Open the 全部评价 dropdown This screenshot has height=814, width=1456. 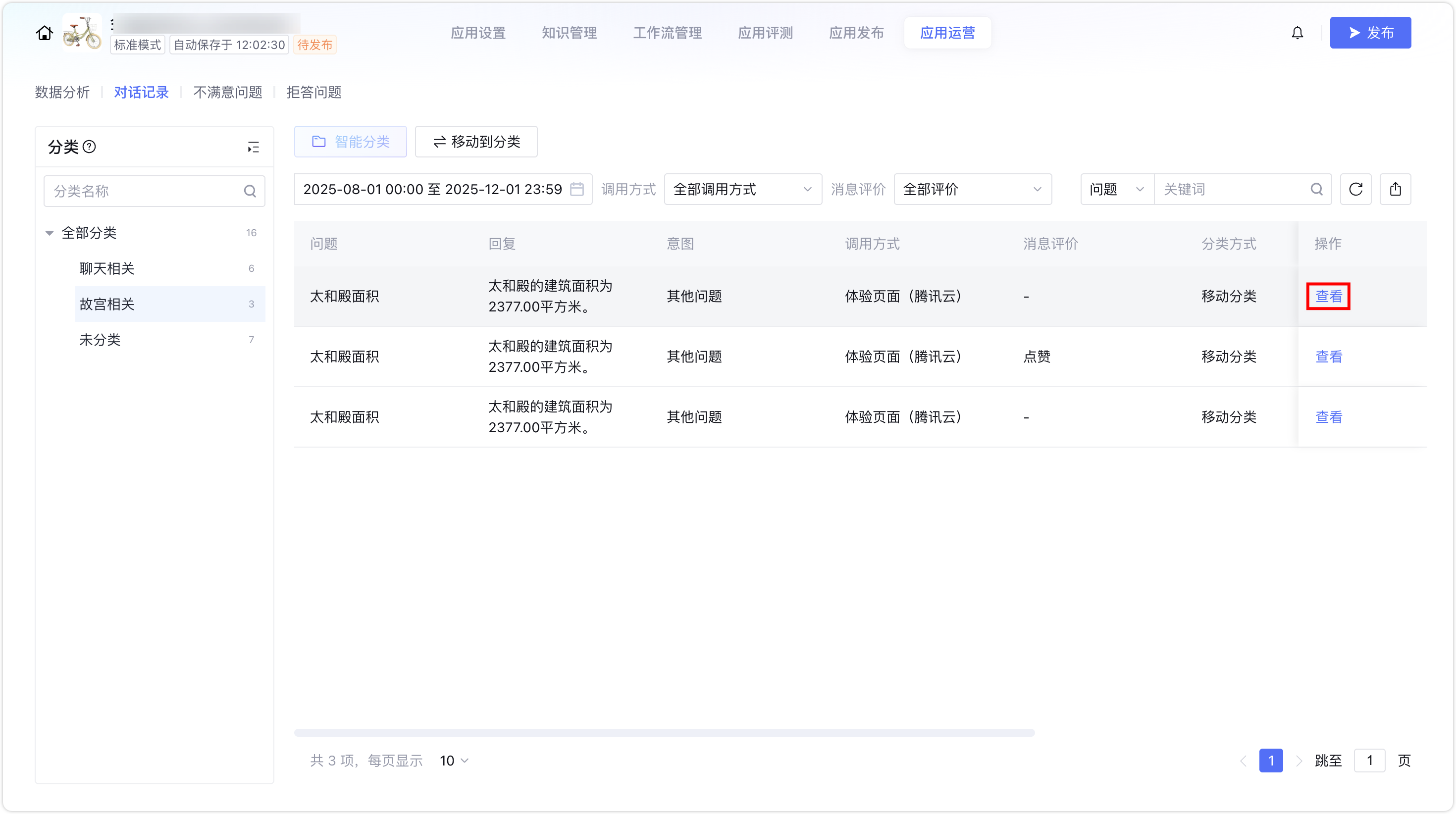click(x=972, y=189)
